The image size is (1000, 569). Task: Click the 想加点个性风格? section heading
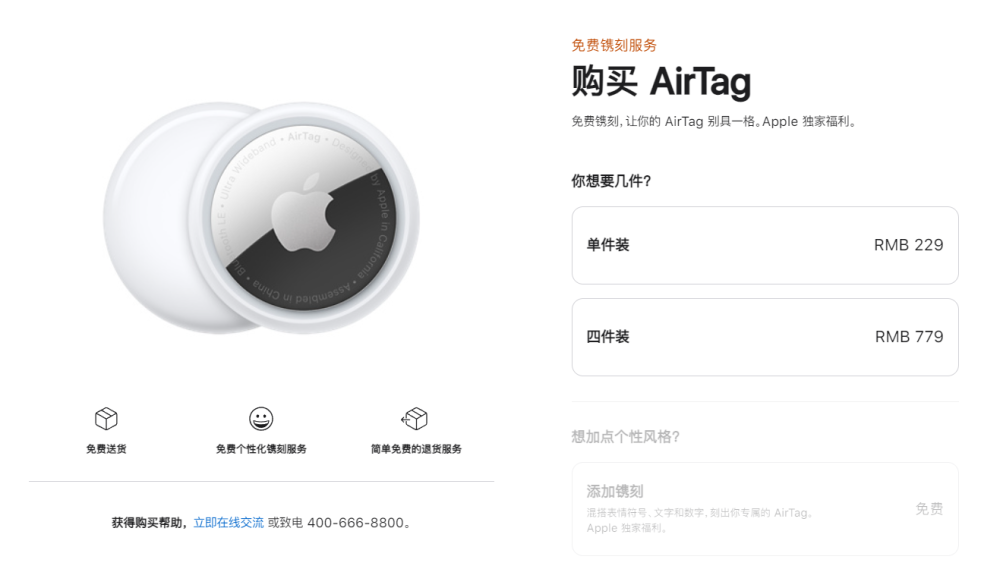pos(626,436)
